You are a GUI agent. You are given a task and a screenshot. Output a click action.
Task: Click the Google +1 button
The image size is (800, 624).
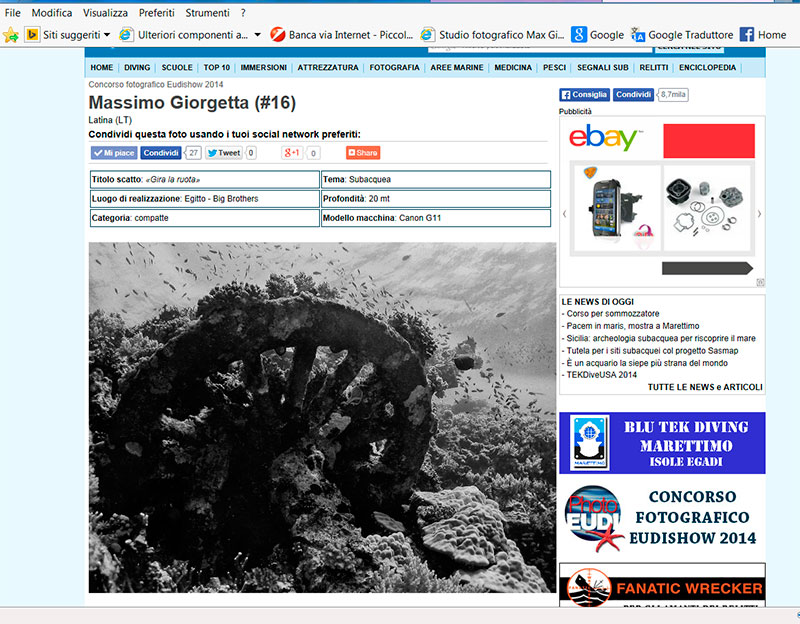tap(292, 153)
